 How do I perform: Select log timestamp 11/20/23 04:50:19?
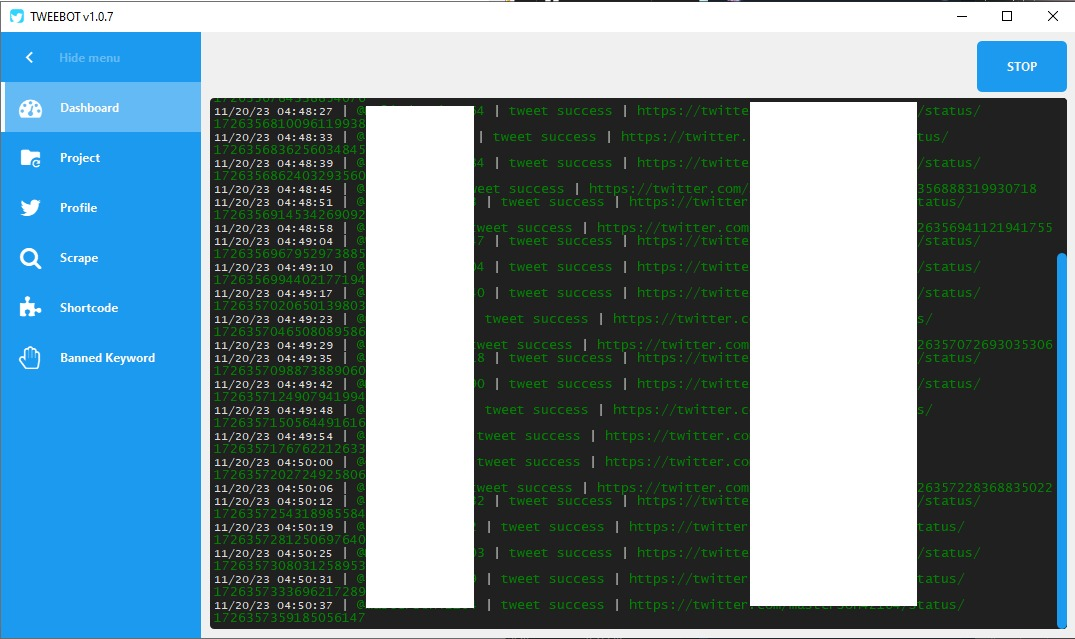point(274,528)
